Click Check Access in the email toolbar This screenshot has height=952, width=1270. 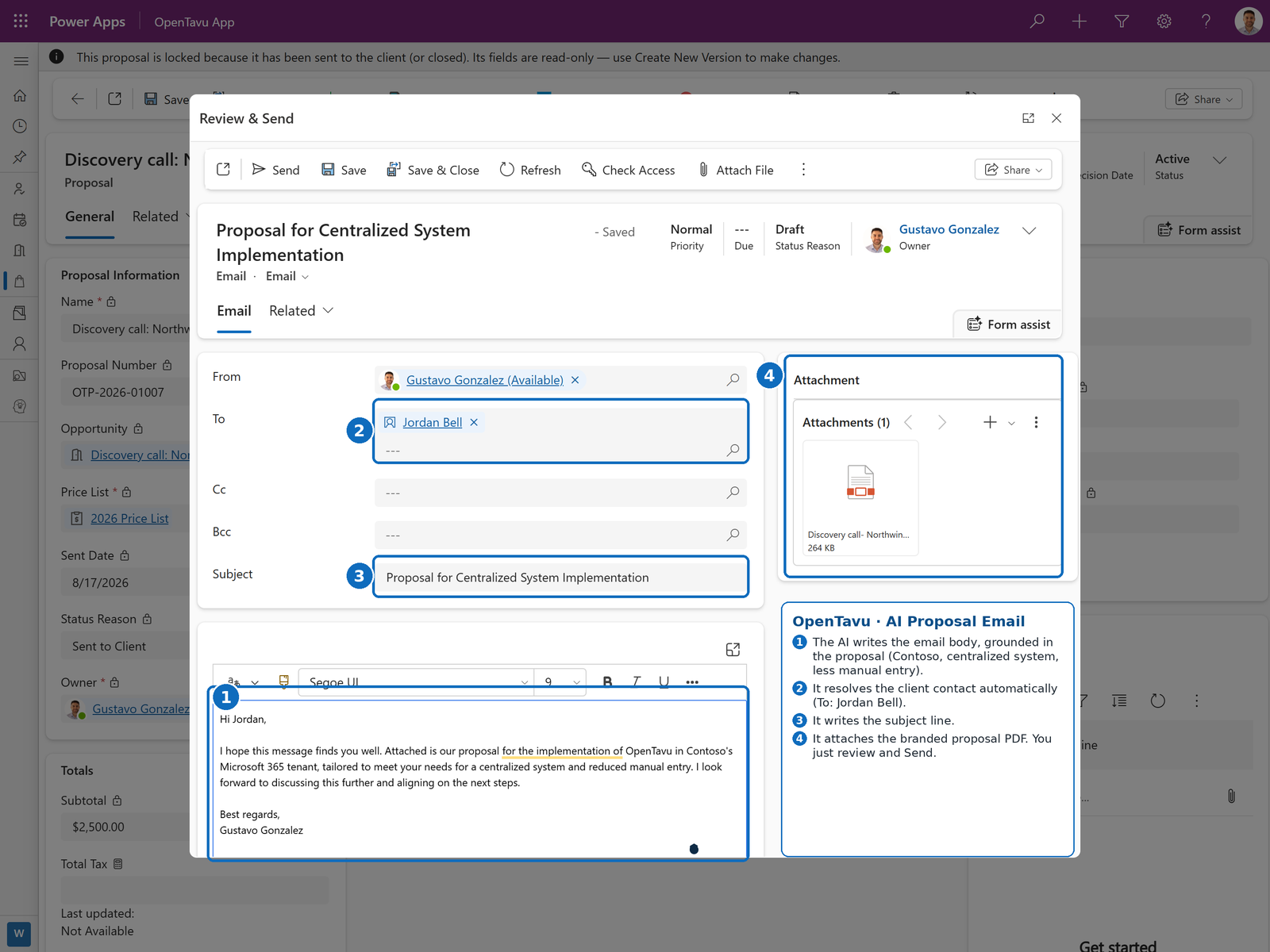(628, 170)
